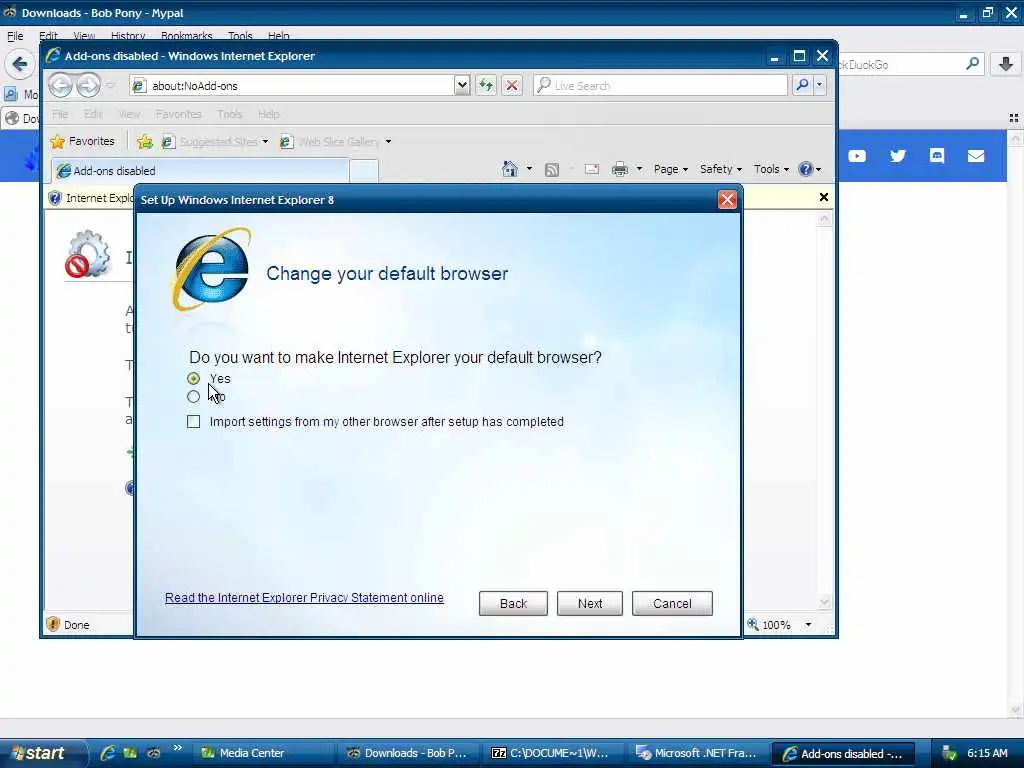The width and height of the screenshot is (1024, 768).
Task: Close the Set Up Internet Explorer 8 dialog
Action: [x=727, y=200]
